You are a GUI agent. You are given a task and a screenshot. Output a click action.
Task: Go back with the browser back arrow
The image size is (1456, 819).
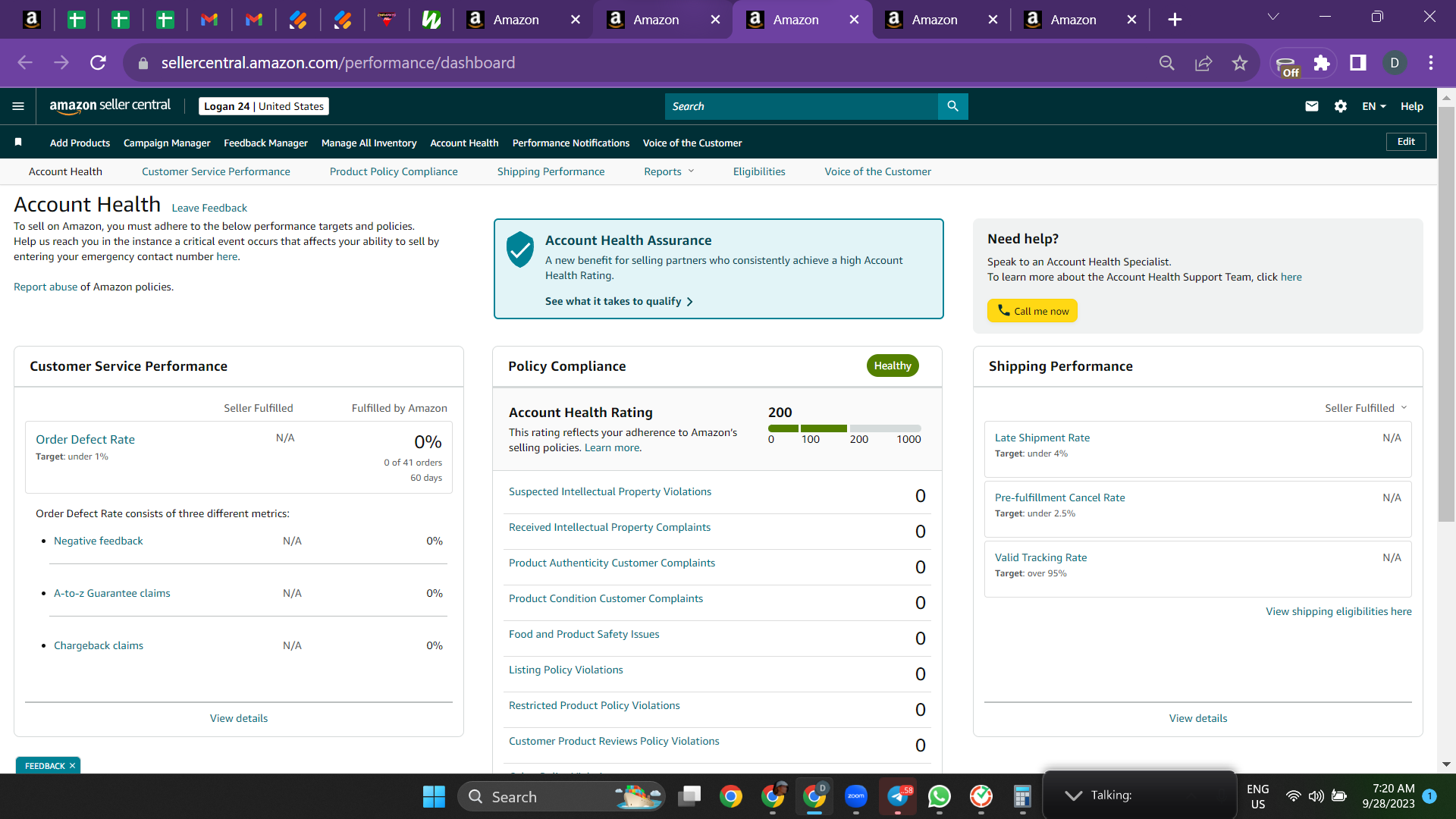[x=25, y=63]
